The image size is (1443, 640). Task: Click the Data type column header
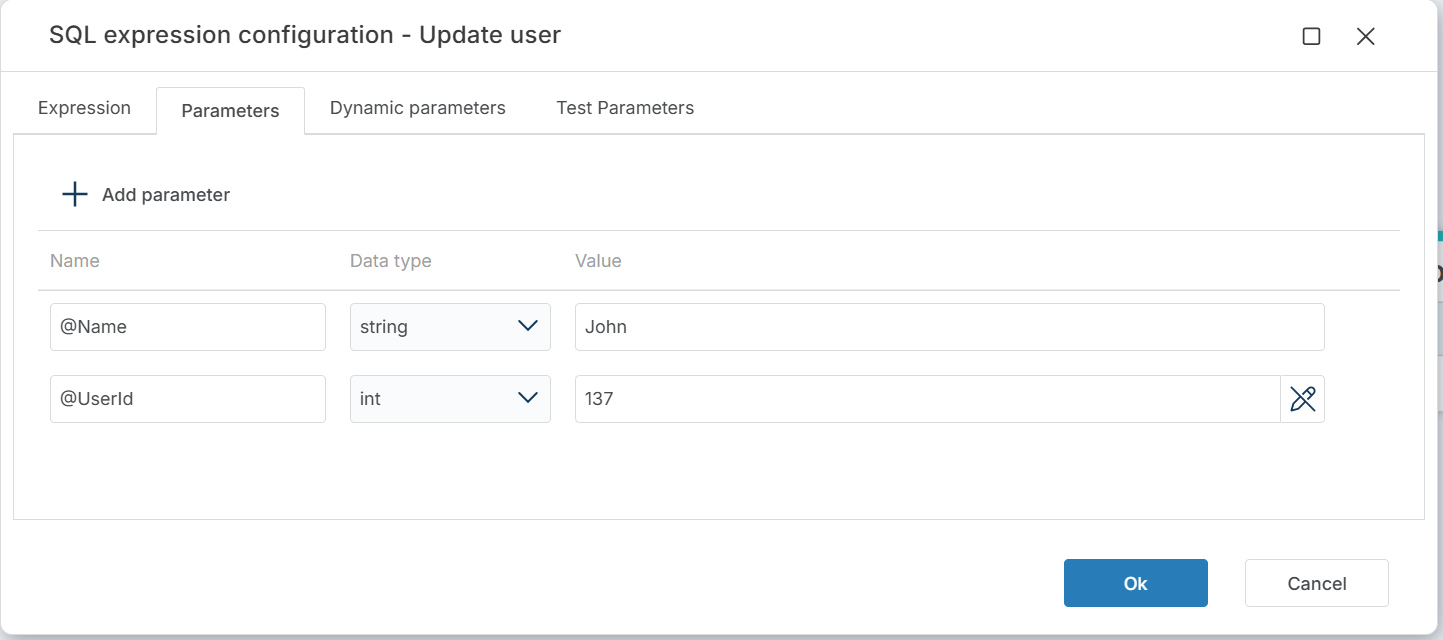pyautogui.click(x=391, y=261)
